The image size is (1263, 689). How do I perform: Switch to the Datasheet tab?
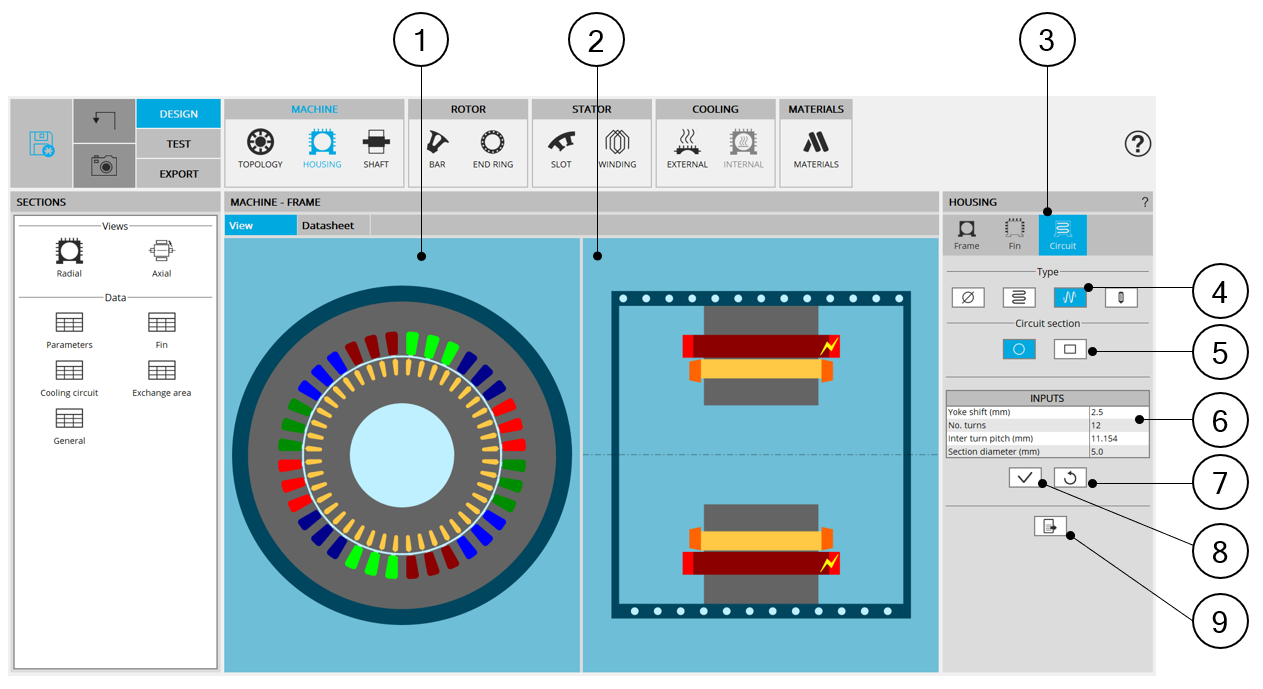click(328, 226)
